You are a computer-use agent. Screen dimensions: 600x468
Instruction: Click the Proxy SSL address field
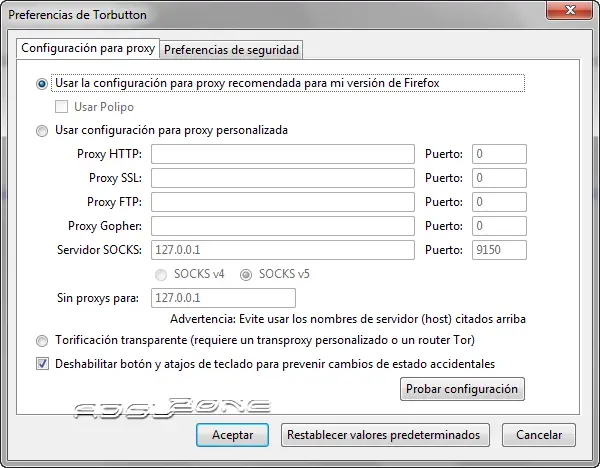pyautogui.click(x=283, y=178)
